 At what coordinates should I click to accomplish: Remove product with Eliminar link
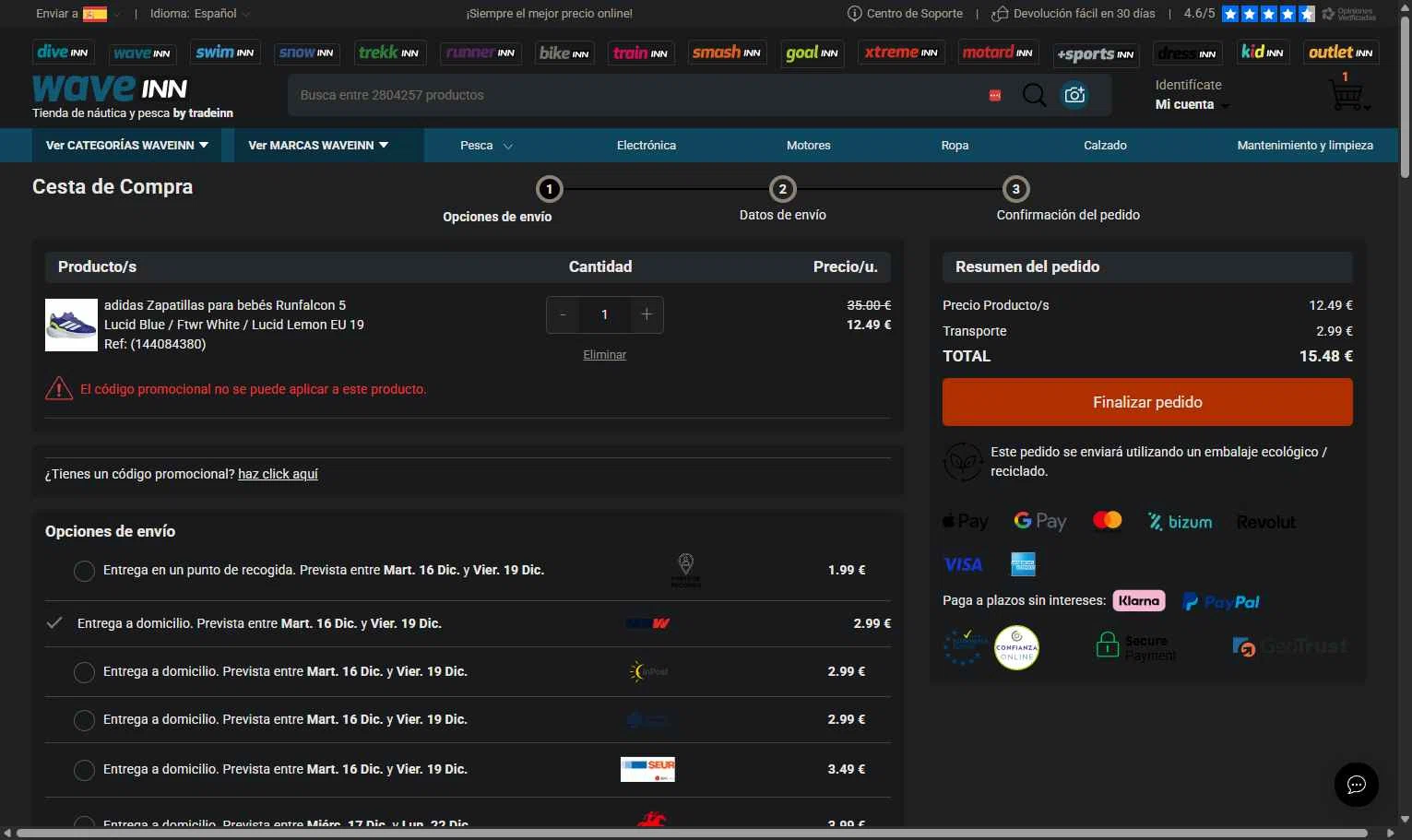coord(604,355)
